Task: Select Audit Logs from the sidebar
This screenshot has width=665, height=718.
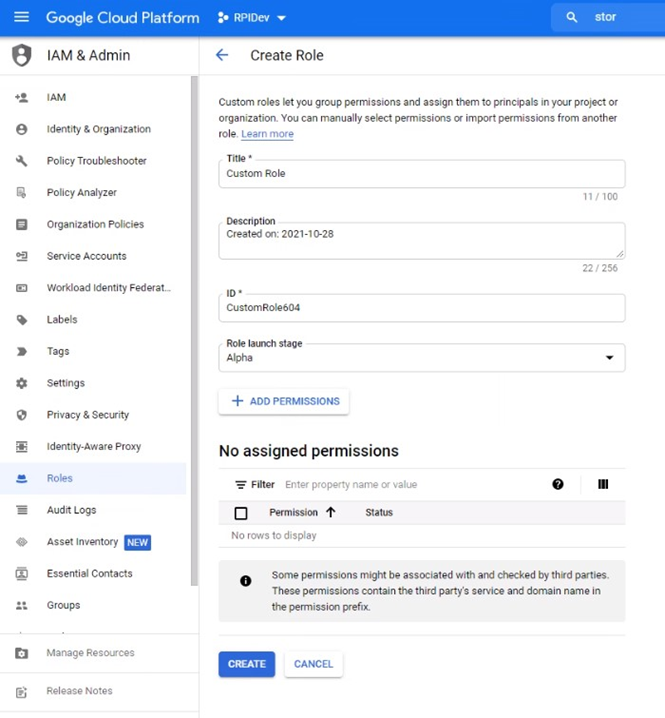Action: pos(71,510)
